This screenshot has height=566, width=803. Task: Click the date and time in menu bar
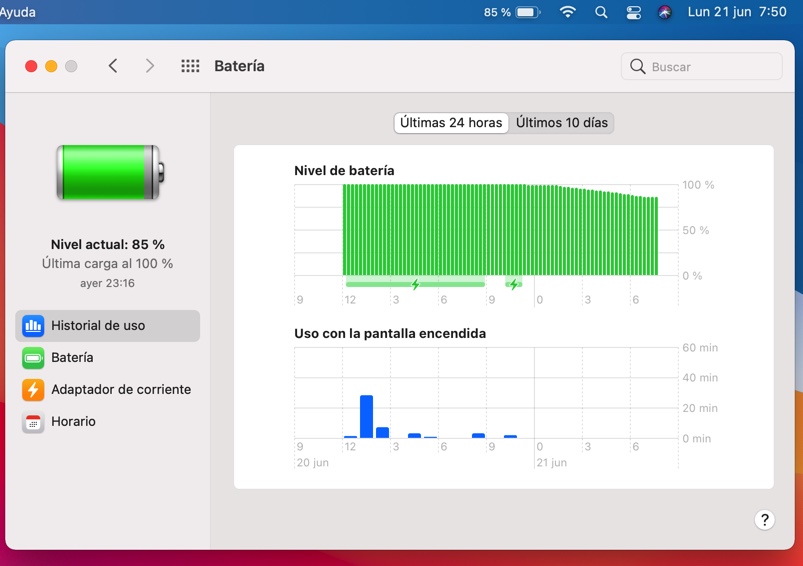coord(736,13)
